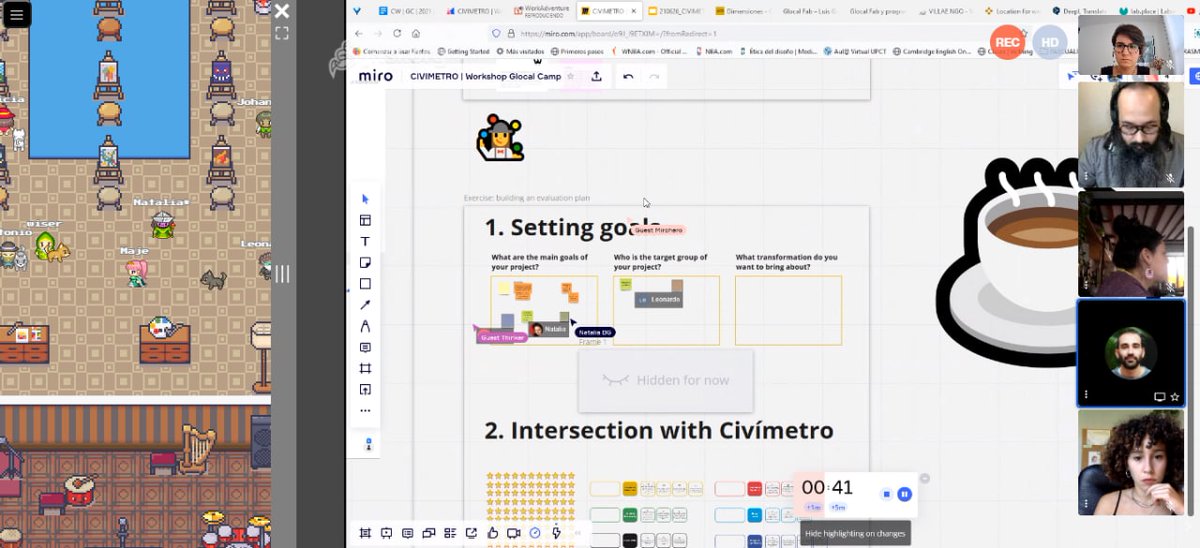Add +1m to the timer
The width and height of the screenshot is (1200, 548).
coord(813,507)
